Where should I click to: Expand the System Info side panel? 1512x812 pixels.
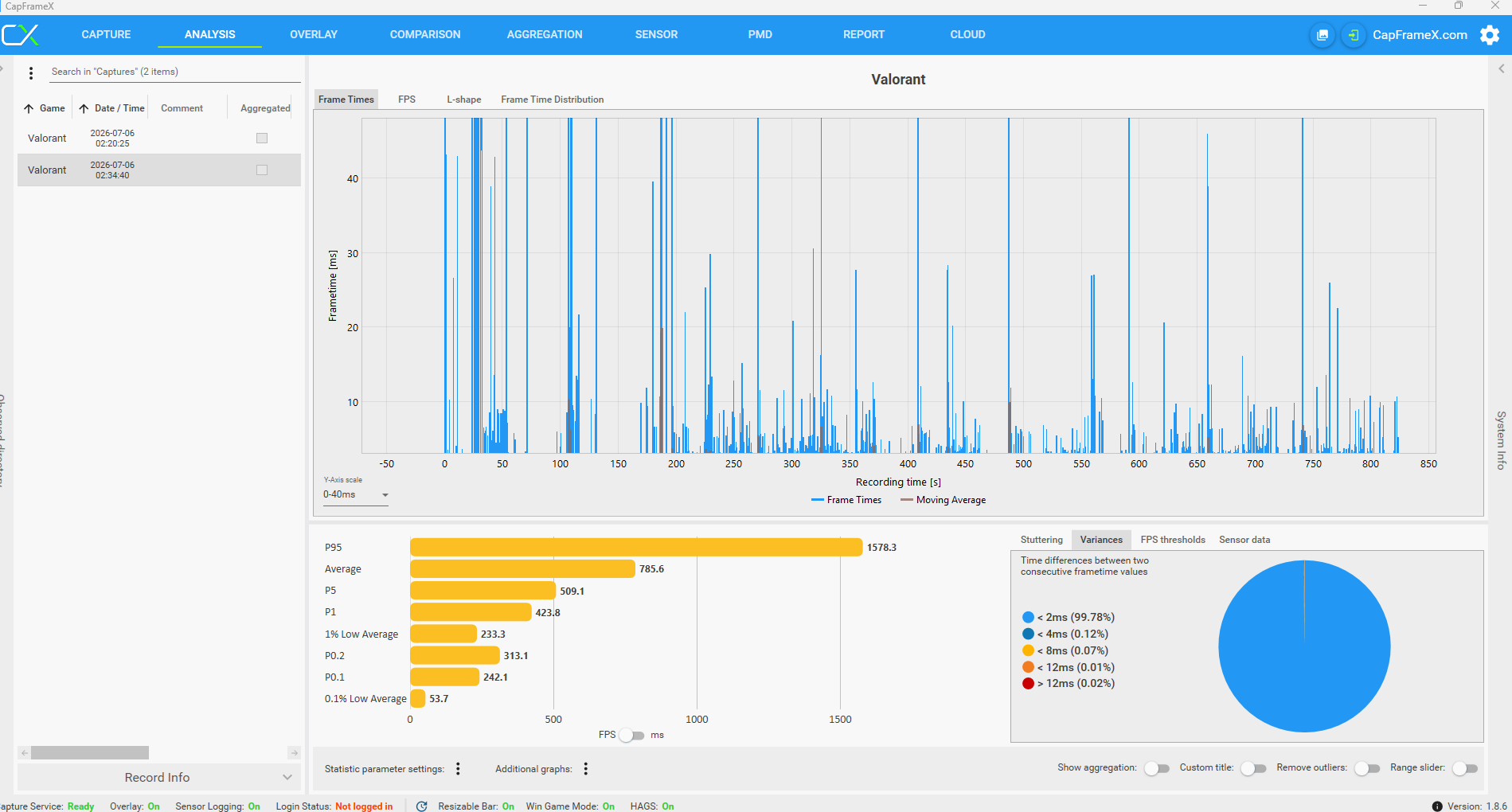click(1501, 439)
